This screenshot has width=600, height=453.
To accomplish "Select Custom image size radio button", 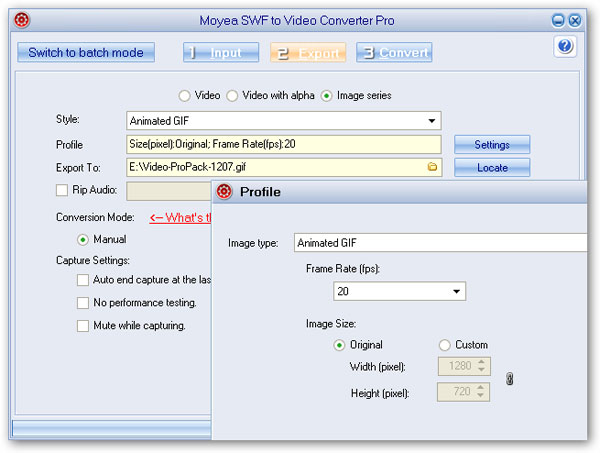I will point(444,345).
